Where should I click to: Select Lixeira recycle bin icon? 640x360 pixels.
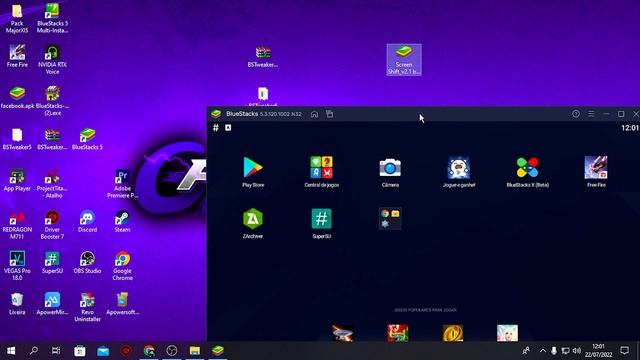pyautogui.click(x=17, y=304)
